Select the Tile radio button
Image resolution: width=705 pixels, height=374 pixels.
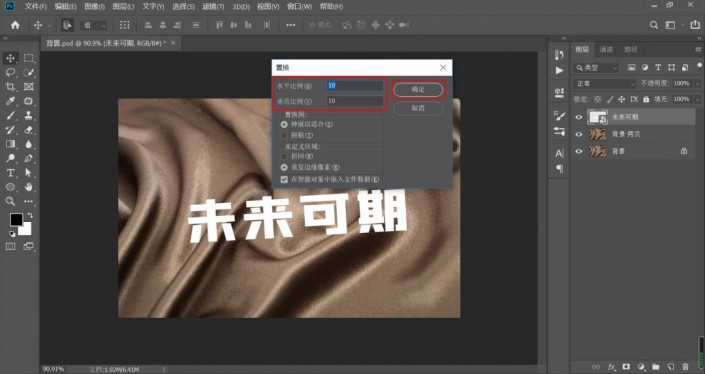tap(284, 135)
